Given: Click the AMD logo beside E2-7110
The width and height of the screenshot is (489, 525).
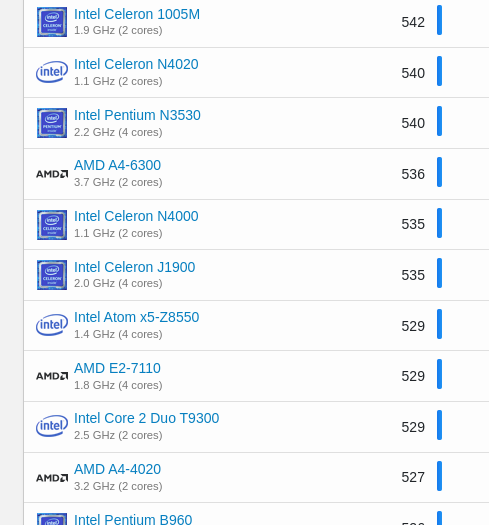Looking at the screenshot, I should (x=52, y=376).
